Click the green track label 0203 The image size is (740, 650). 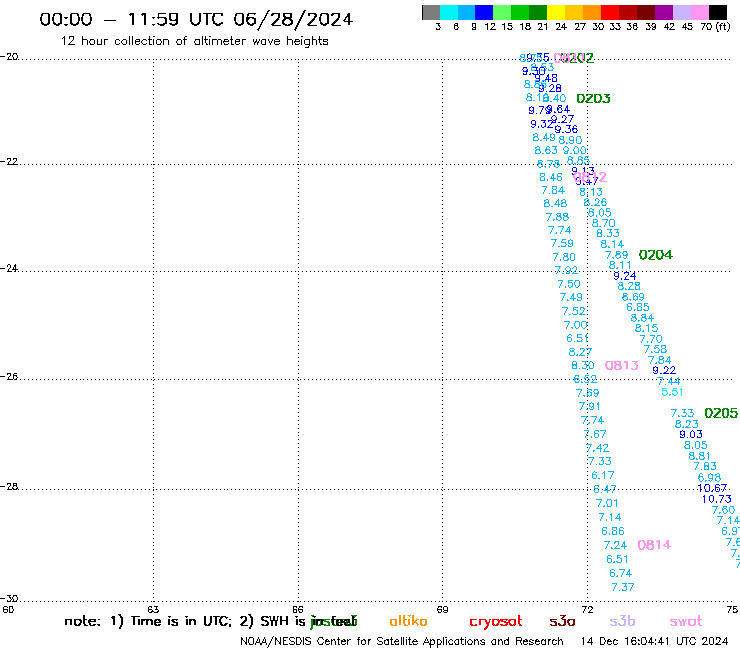click(x=593, y=99)
